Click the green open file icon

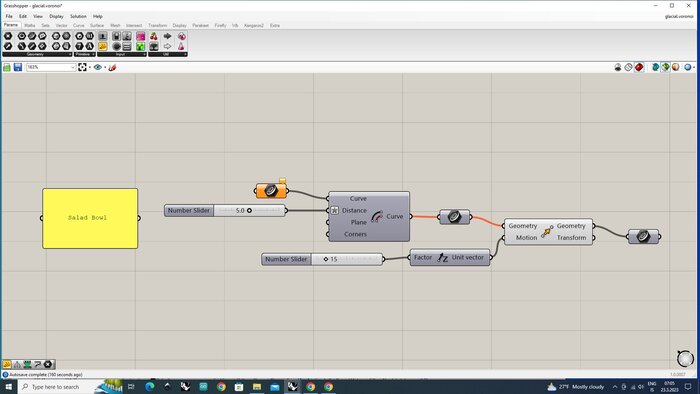tap(7, 67)
